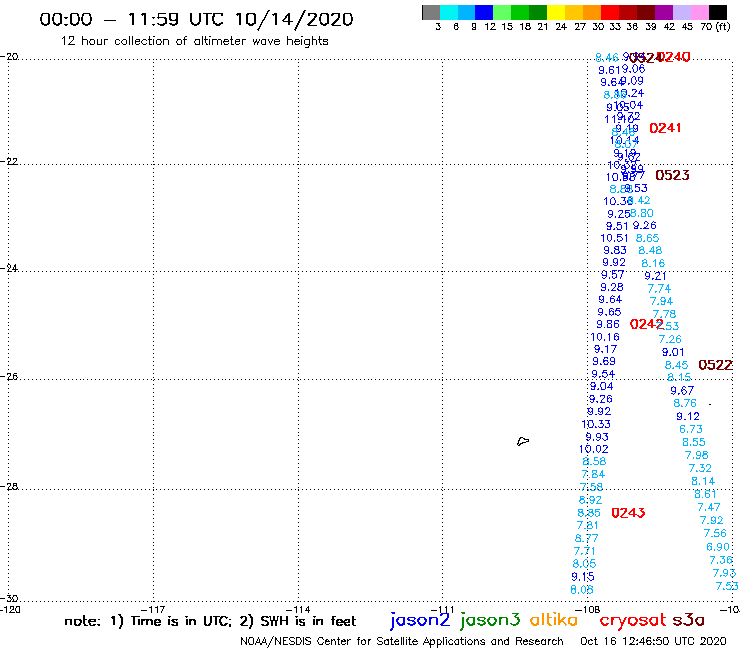Click the wave height value '8.85'
Screen dimensions: 740x650
[x=589, y=513]
